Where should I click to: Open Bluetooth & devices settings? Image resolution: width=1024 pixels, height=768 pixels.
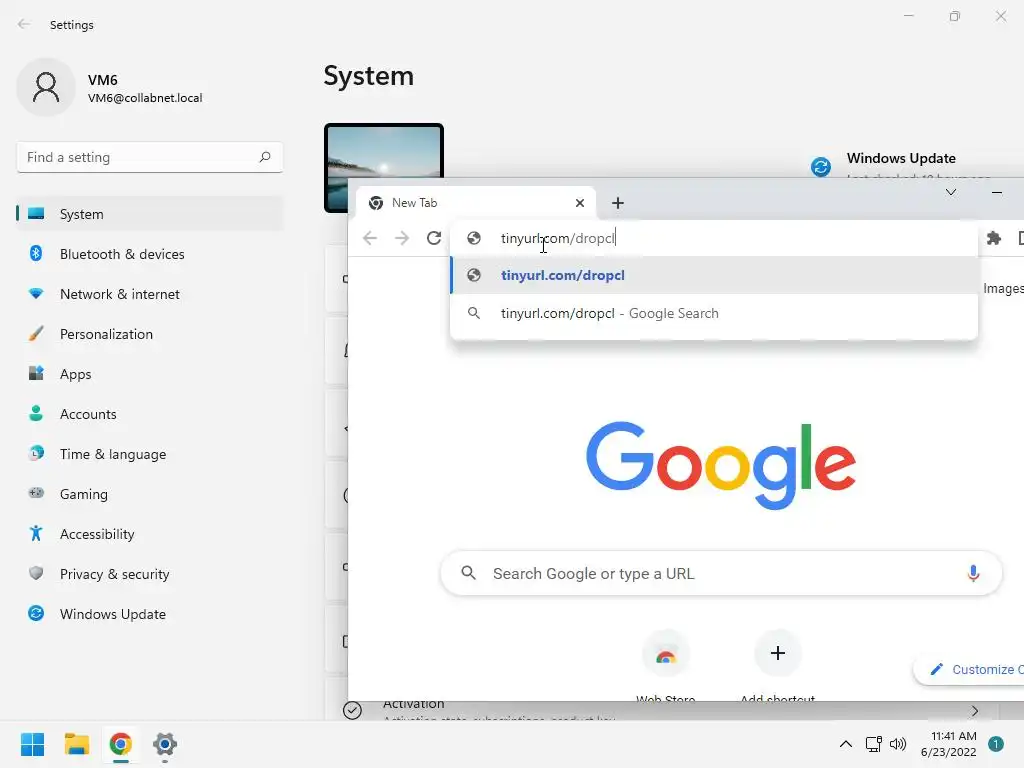pos(150,254)
